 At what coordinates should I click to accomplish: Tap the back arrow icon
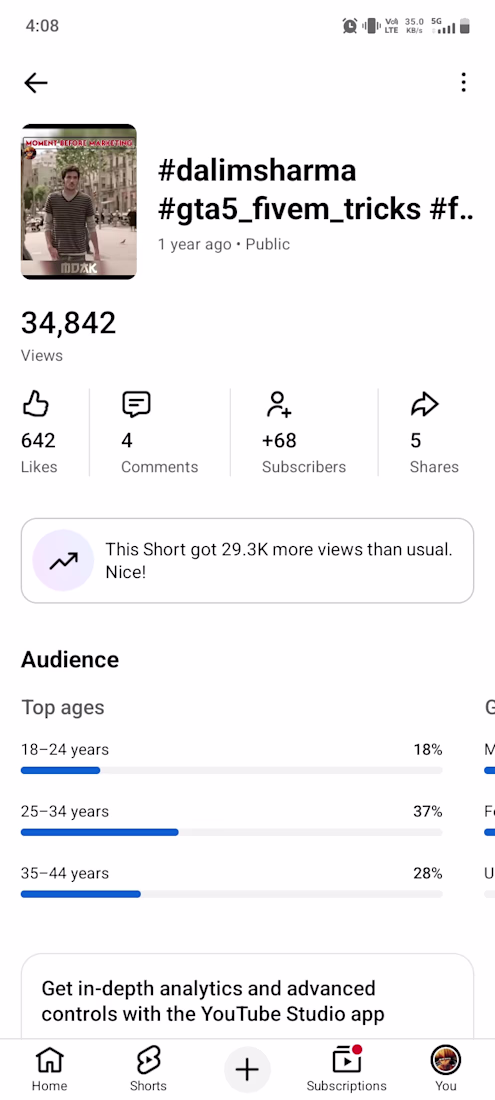point(36,83)
